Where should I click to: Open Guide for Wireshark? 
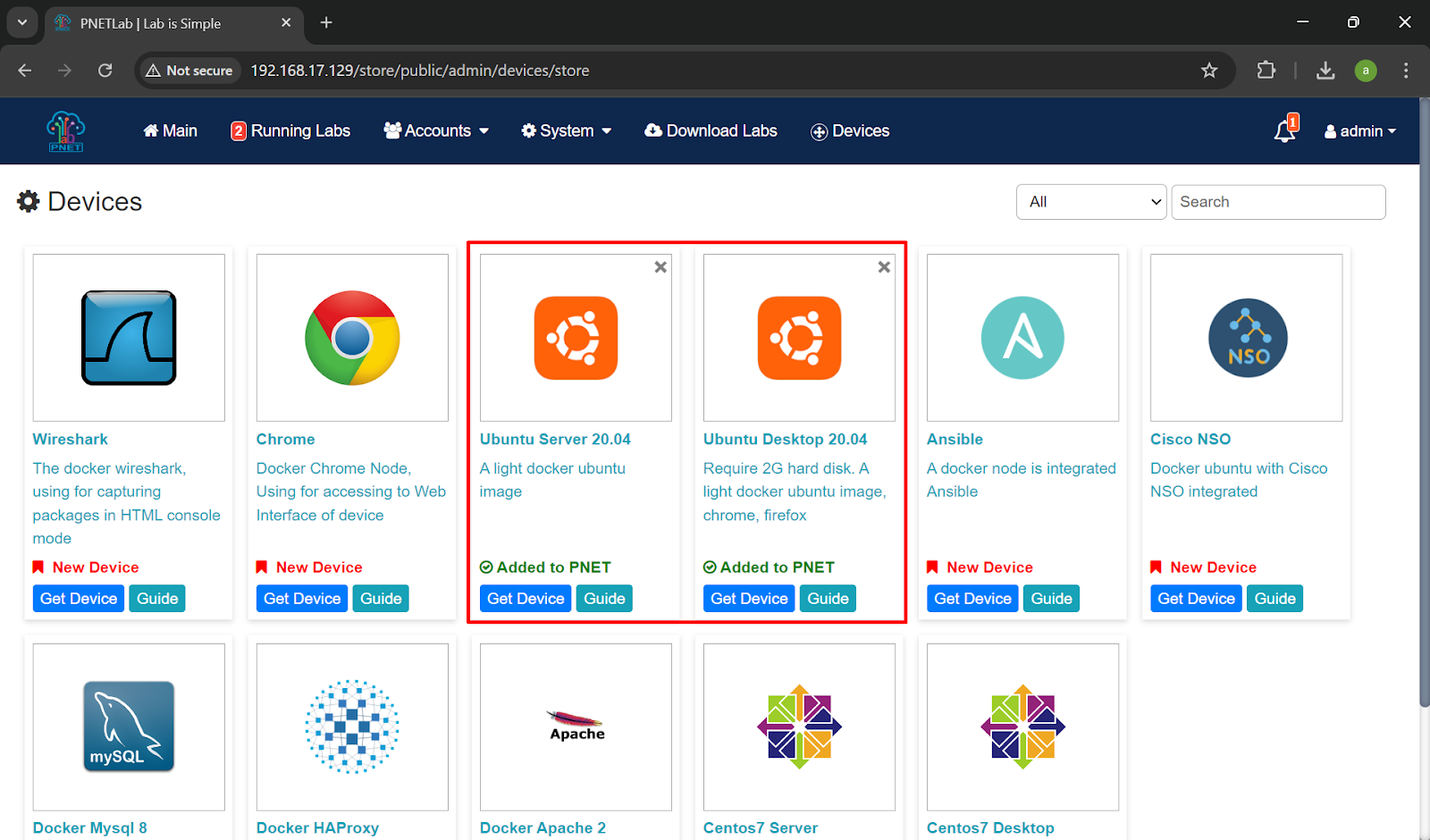(157, 599)
